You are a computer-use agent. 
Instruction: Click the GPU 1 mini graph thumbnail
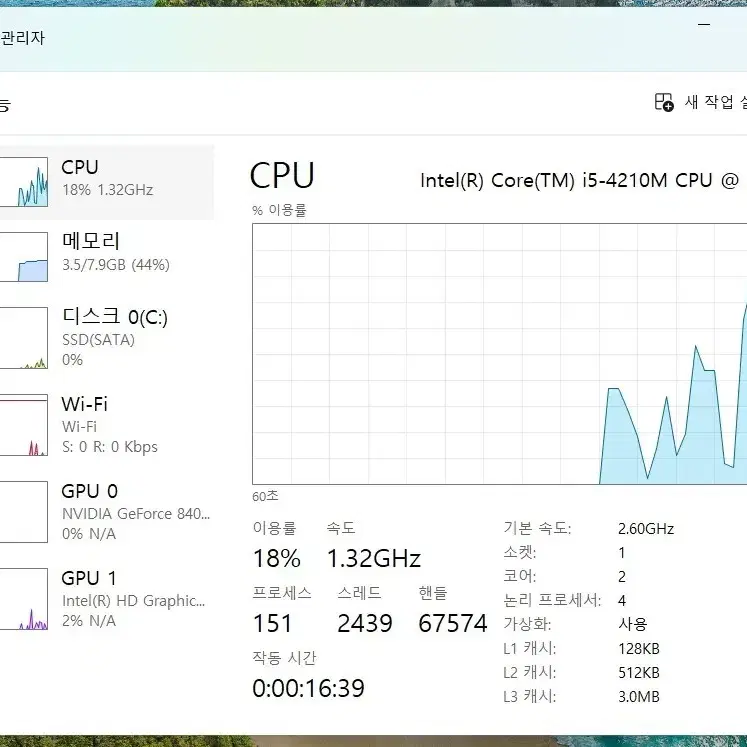[23, 599]
